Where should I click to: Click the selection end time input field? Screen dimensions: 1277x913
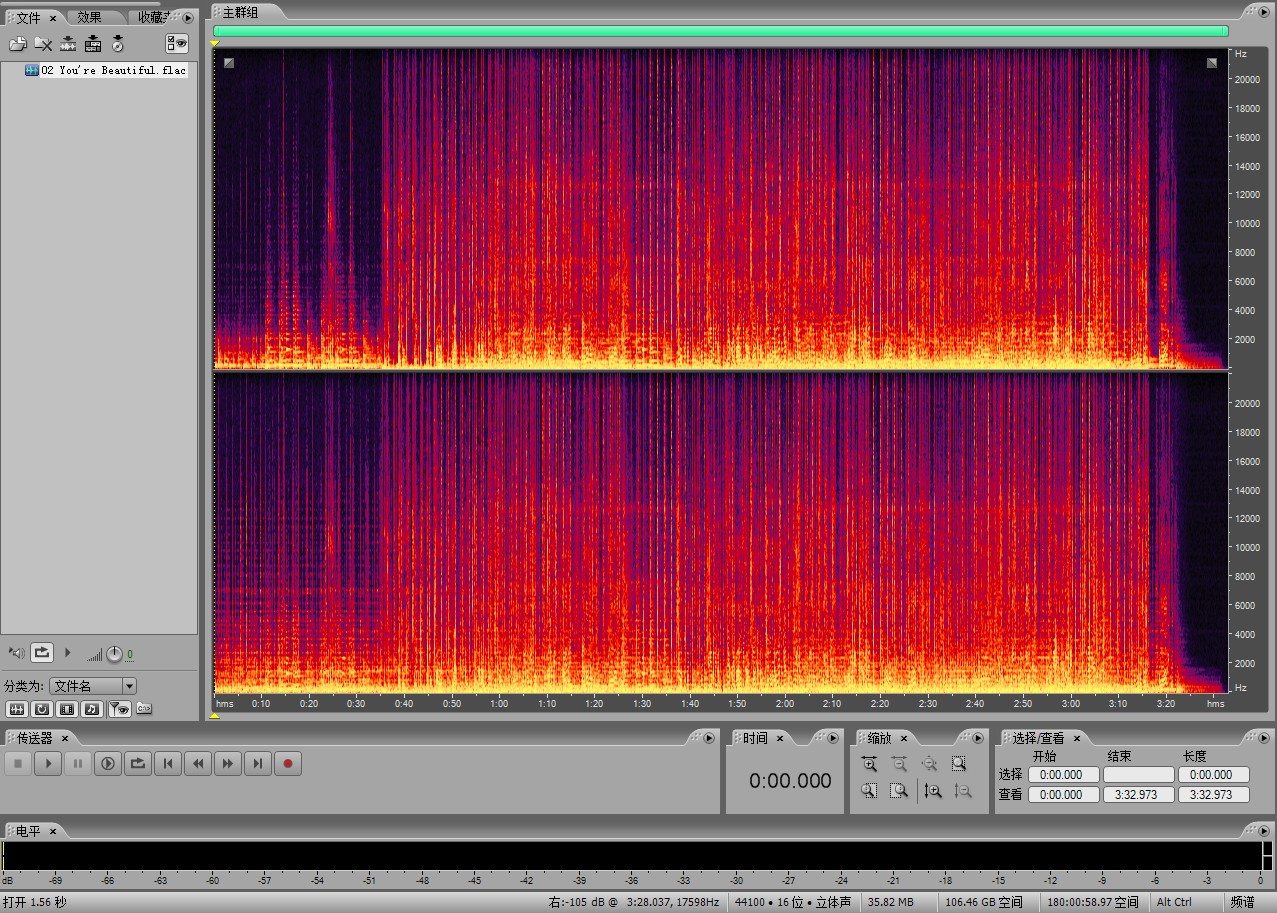1138,775
